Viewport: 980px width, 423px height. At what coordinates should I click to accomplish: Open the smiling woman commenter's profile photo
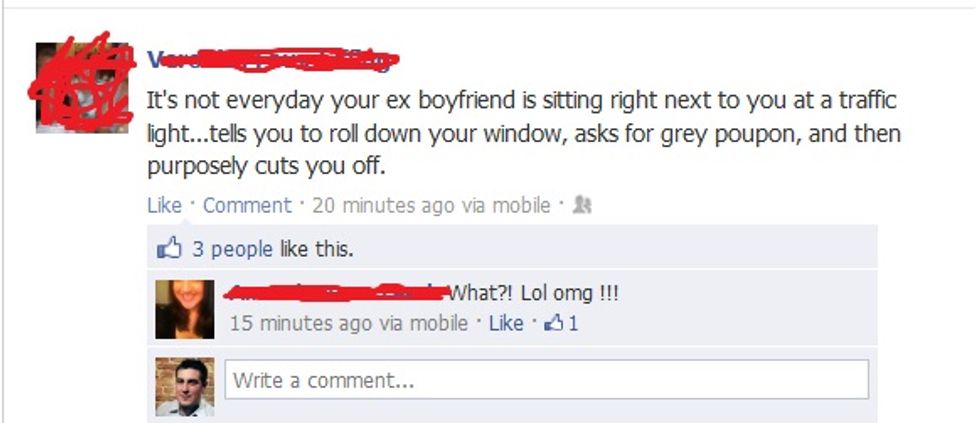coord(184,309)
